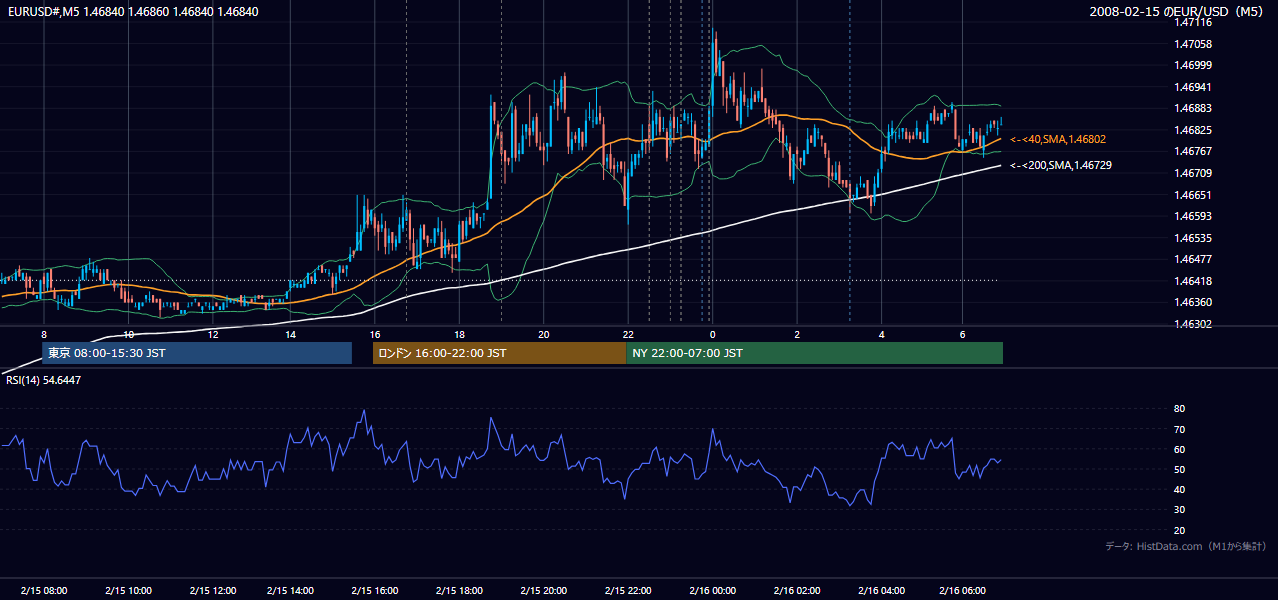Click hour tick 22 under price chart
Screen dimensions: 1278x600
pos(627,334)
